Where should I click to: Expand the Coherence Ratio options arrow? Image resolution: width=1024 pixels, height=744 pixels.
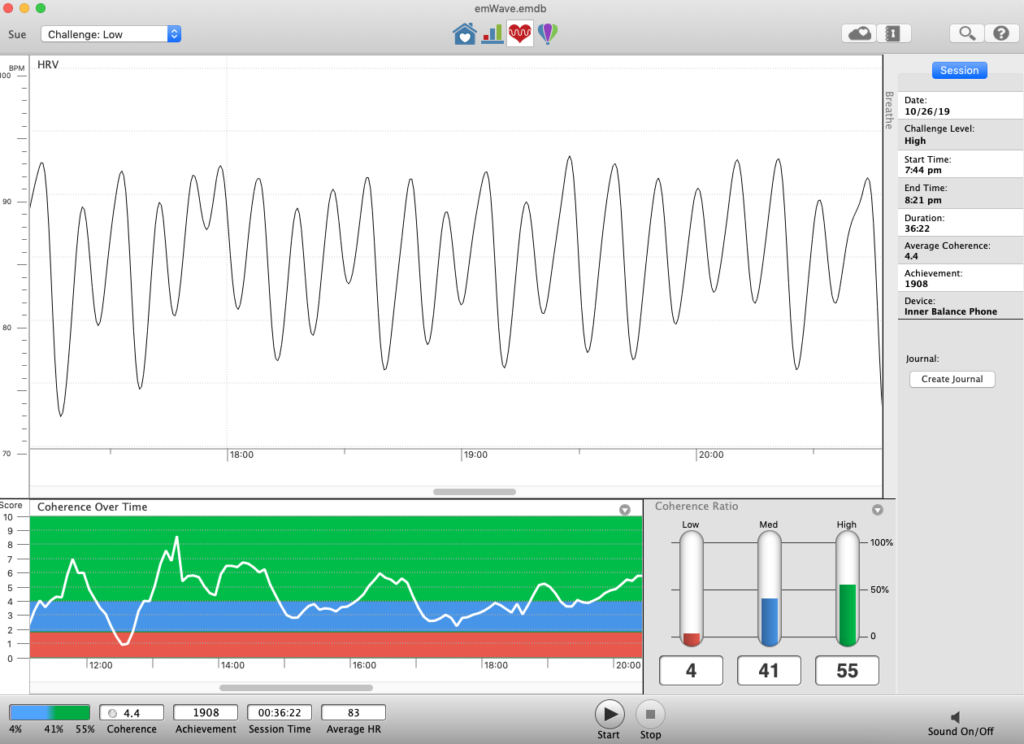coord(877,510)
